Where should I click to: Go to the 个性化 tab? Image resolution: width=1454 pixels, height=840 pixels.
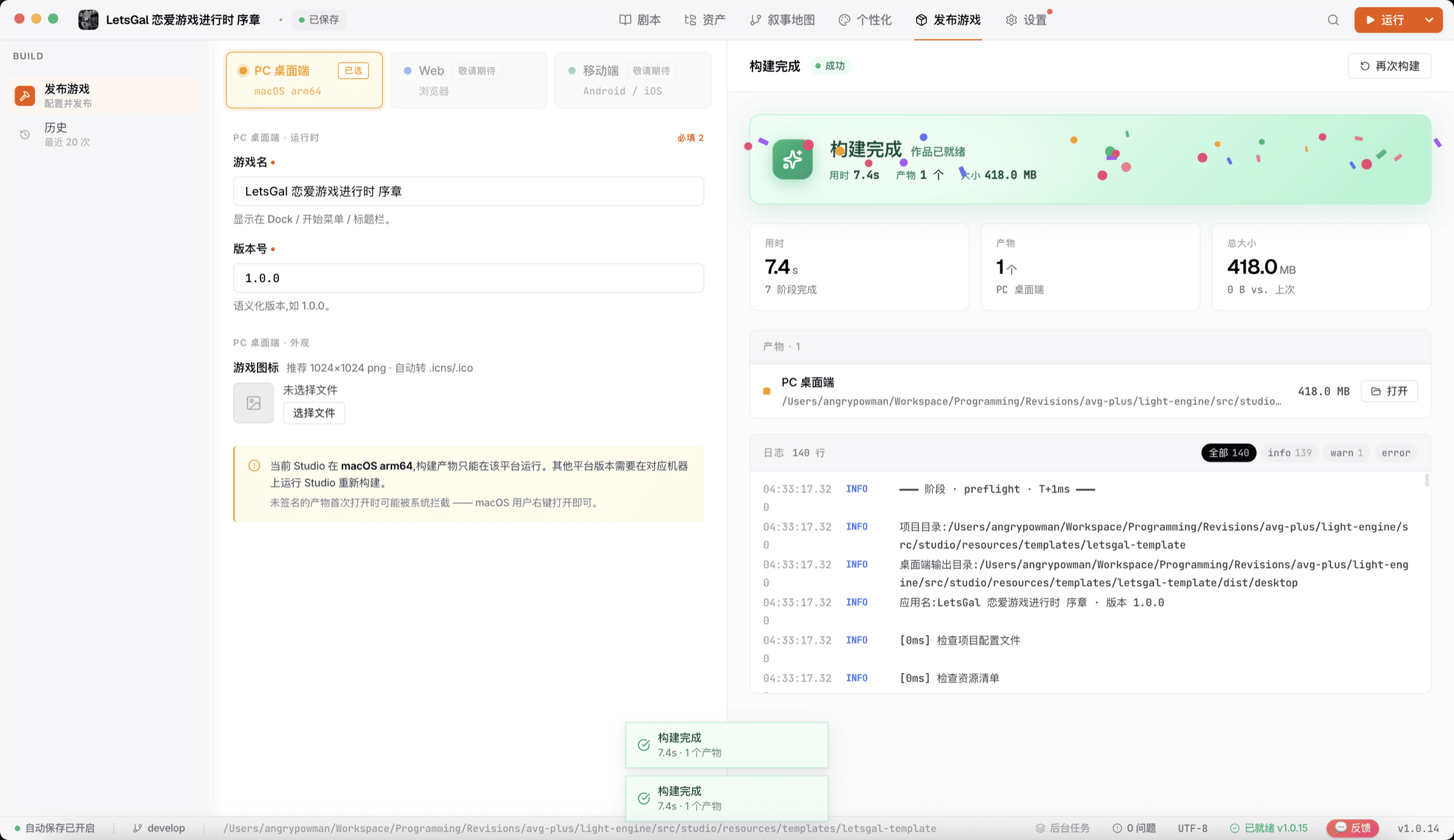tap(865, 20)
